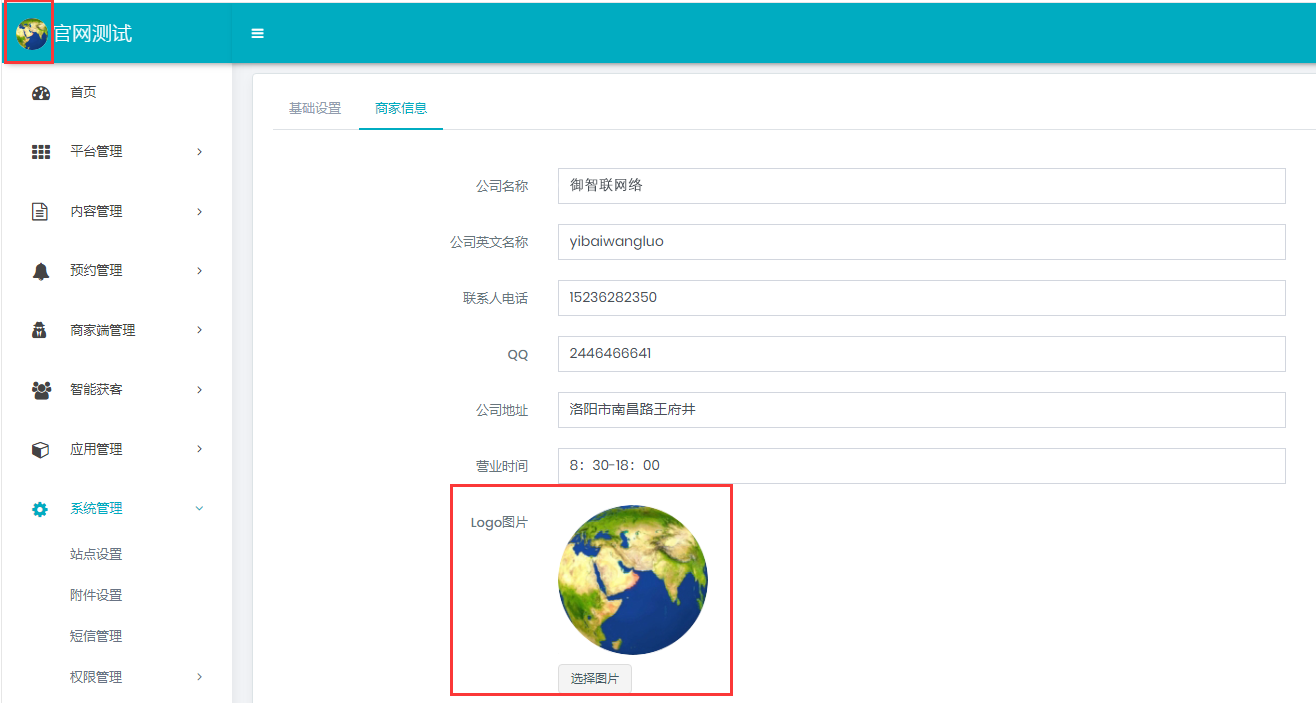Click the users icon for 智能获客

pos(41,390)
